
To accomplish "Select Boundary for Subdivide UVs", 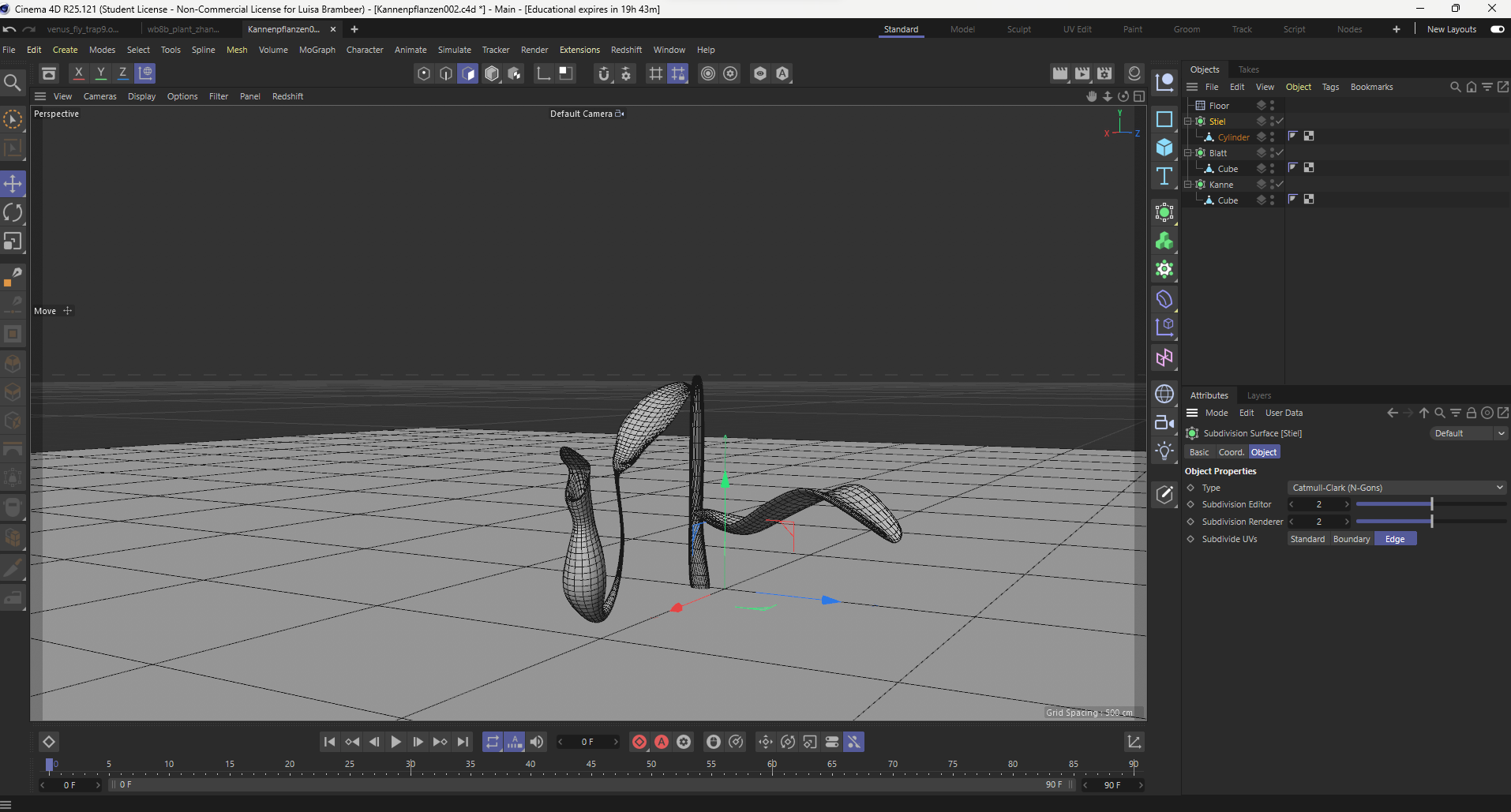I will (1352, 539).
